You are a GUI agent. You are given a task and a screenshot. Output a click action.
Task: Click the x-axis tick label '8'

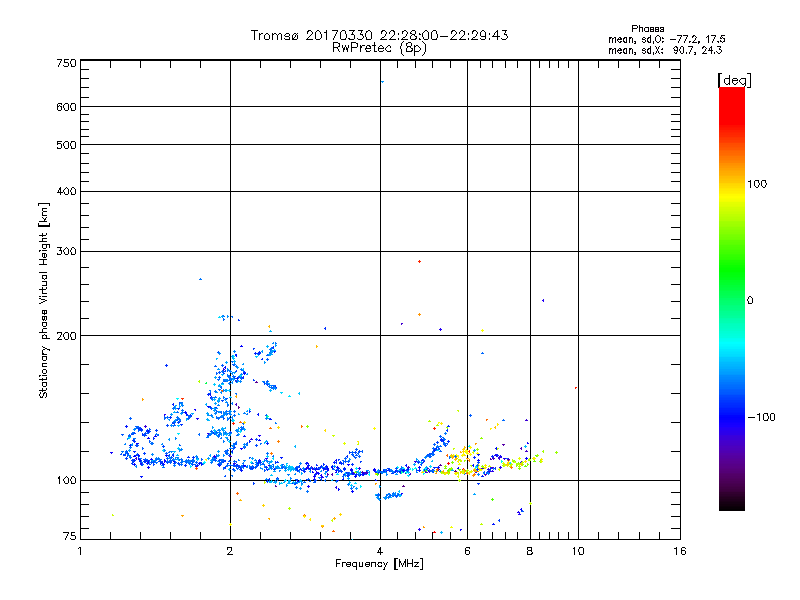point(530,551)
